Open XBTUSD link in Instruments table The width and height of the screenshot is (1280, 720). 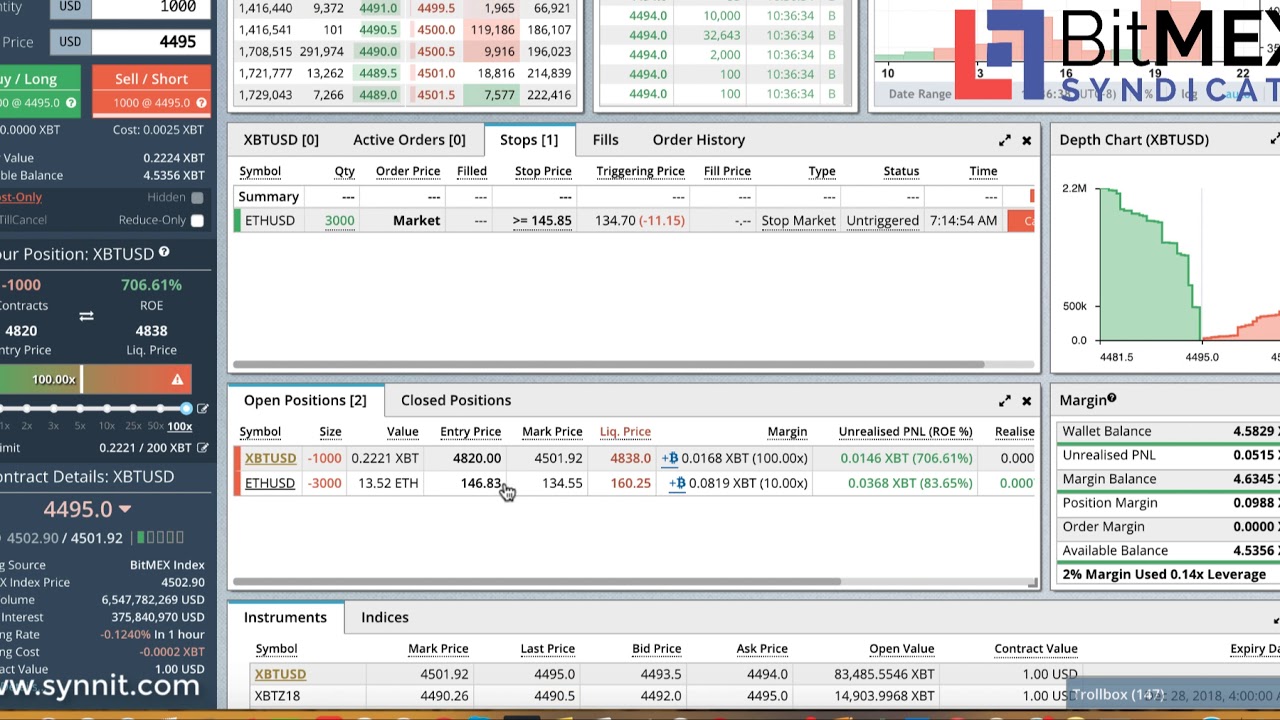tap(280, 674)
